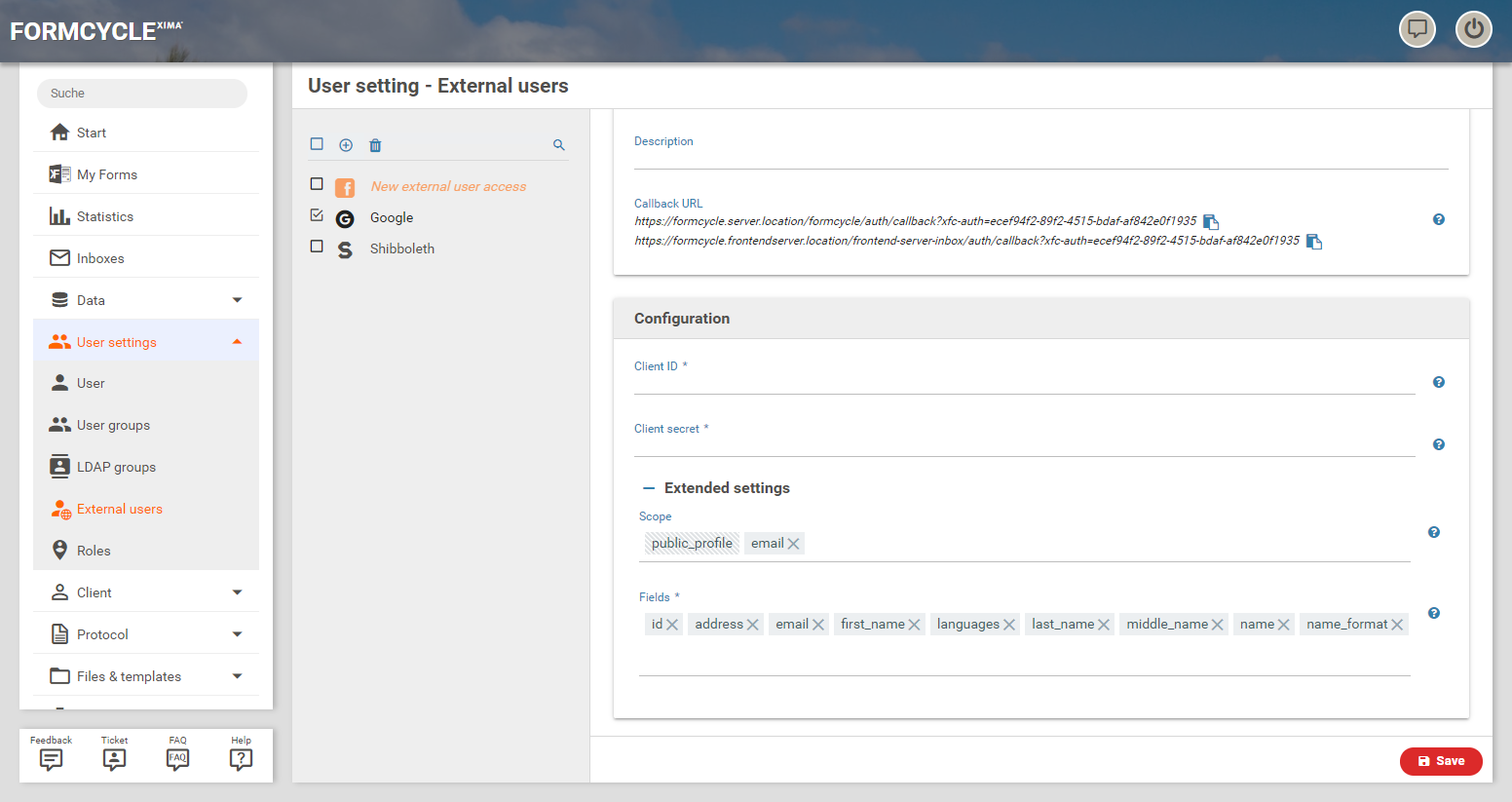Screen dimensions: 1512x802
Task: Click the Client secret input field
Action: click(x=1023, y=444)
